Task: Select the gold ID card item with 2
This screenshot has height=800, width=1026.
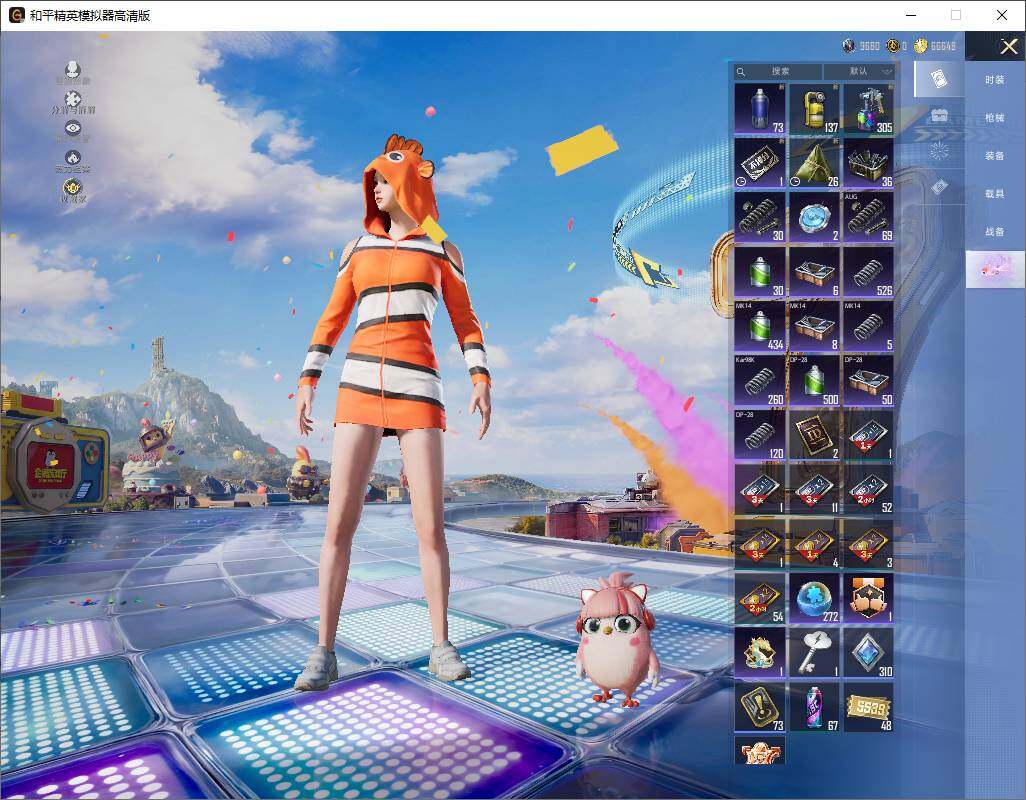Action: click(x=814, y=435)
